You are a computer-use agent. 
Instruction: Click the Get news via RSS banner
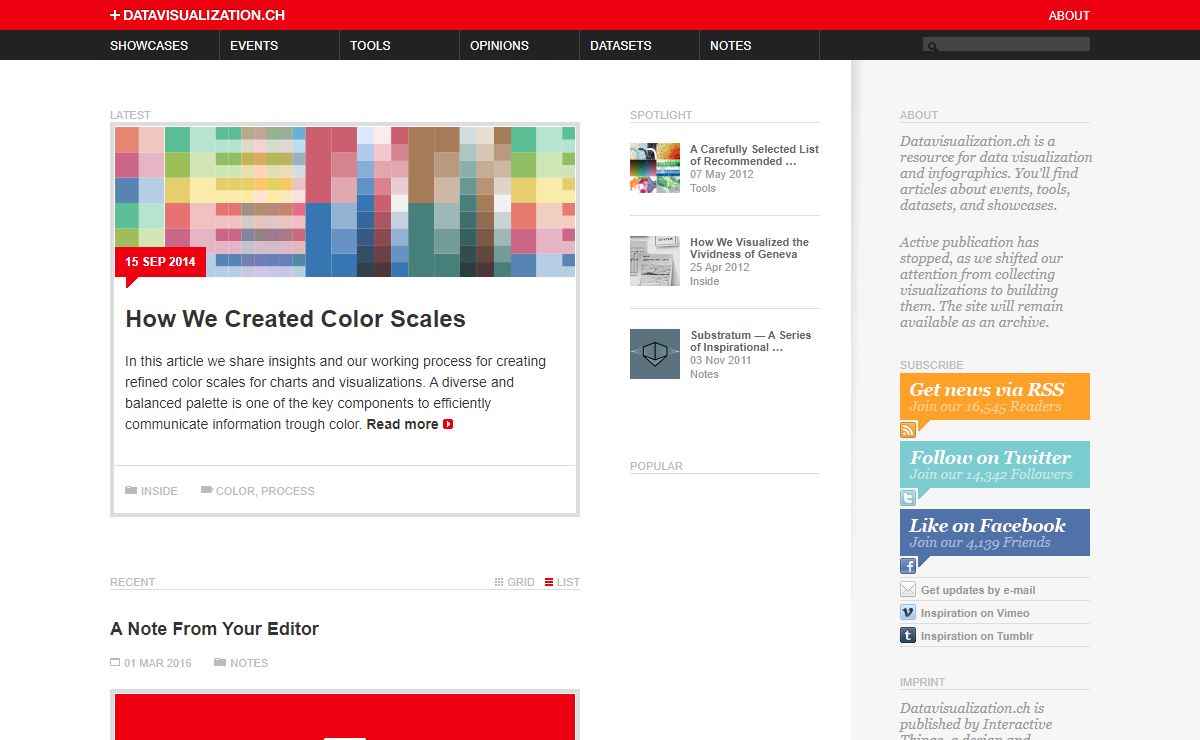click(x=995, y=396)
